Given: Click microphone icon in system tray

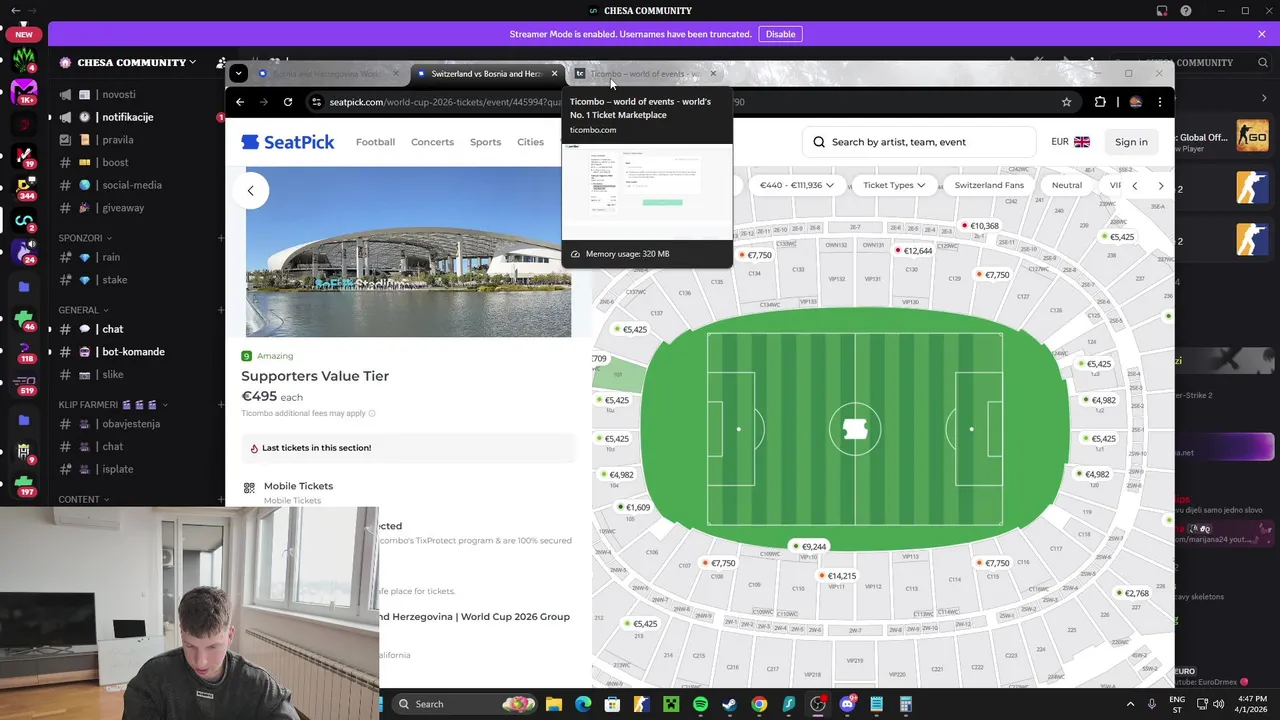Looking at the screenshot, I should coord(1152,704).
